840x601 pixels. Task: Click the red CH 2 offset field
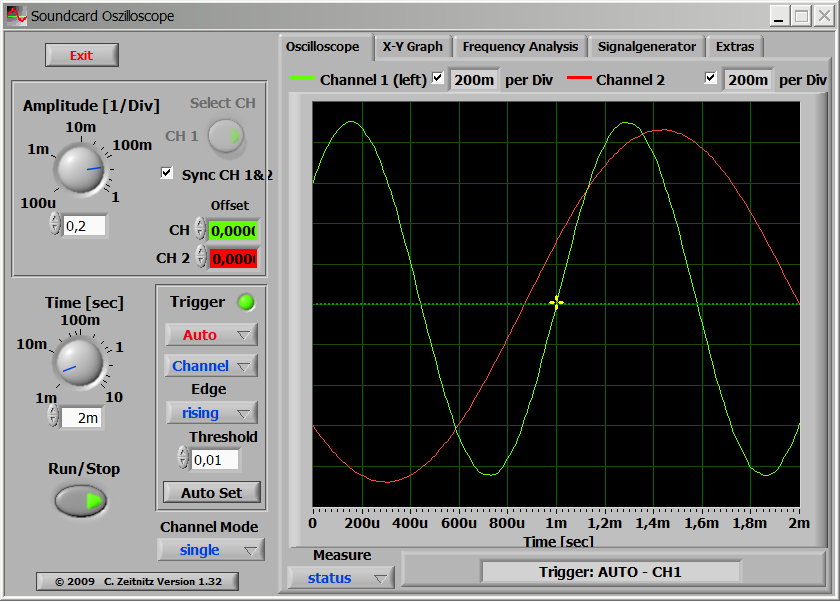[x=233, y=259]
